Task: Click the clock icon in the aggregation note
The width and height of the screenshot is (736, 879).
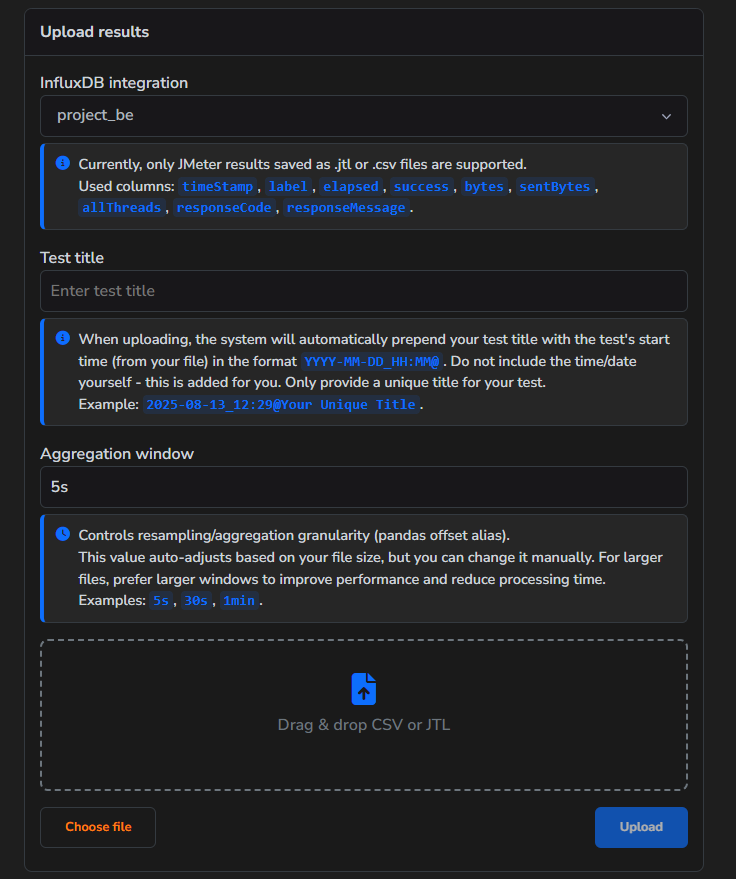Action: point(62,534)
